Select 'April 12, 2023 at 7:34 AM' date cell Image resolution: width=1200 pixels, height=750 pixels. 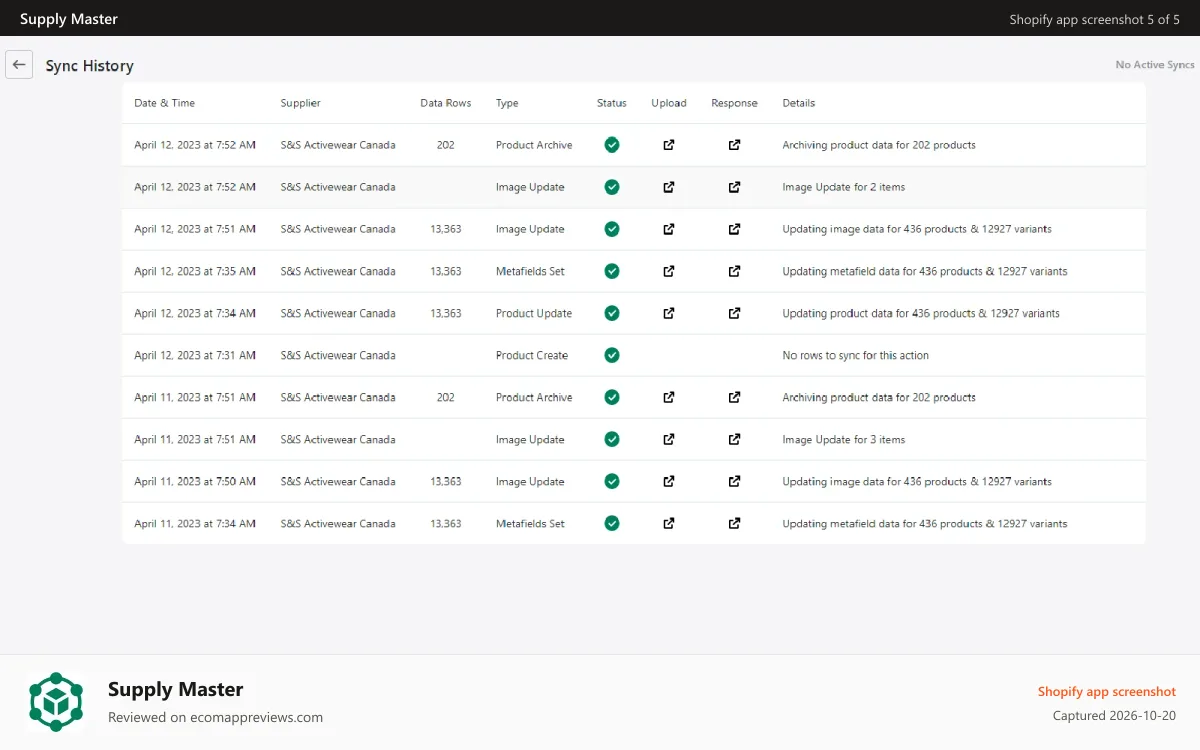click(195, 313)
